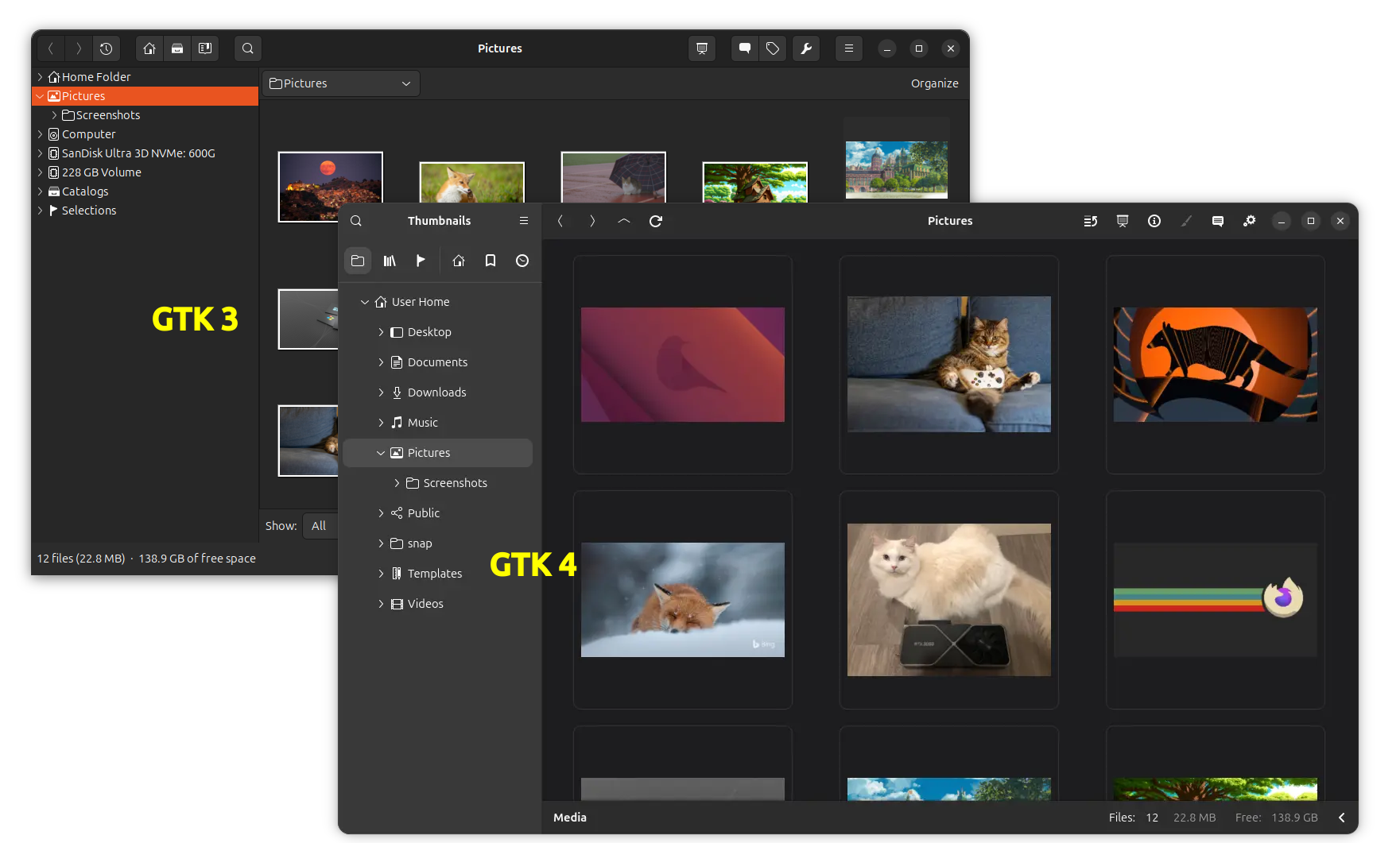
Task: Collapse the User Home tree node
Action: [365, 302]
